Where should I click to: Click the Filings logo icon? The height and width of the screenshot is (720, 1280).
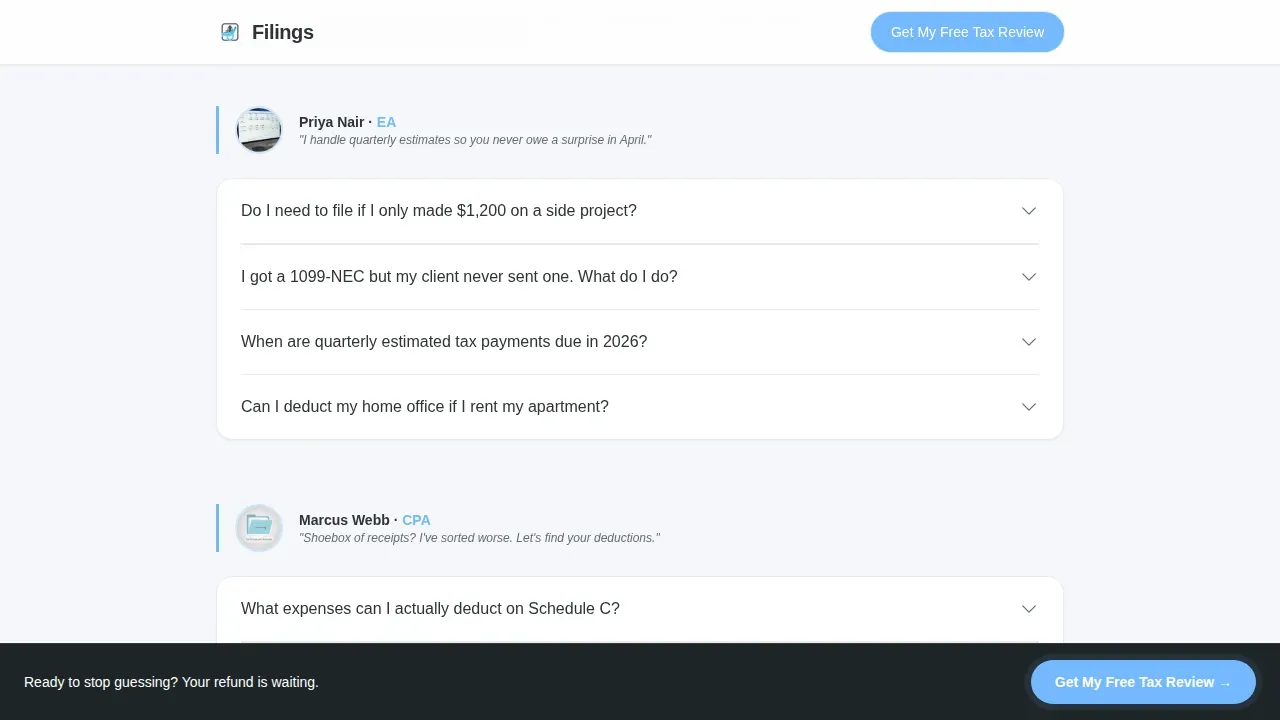tap(230, 32)
